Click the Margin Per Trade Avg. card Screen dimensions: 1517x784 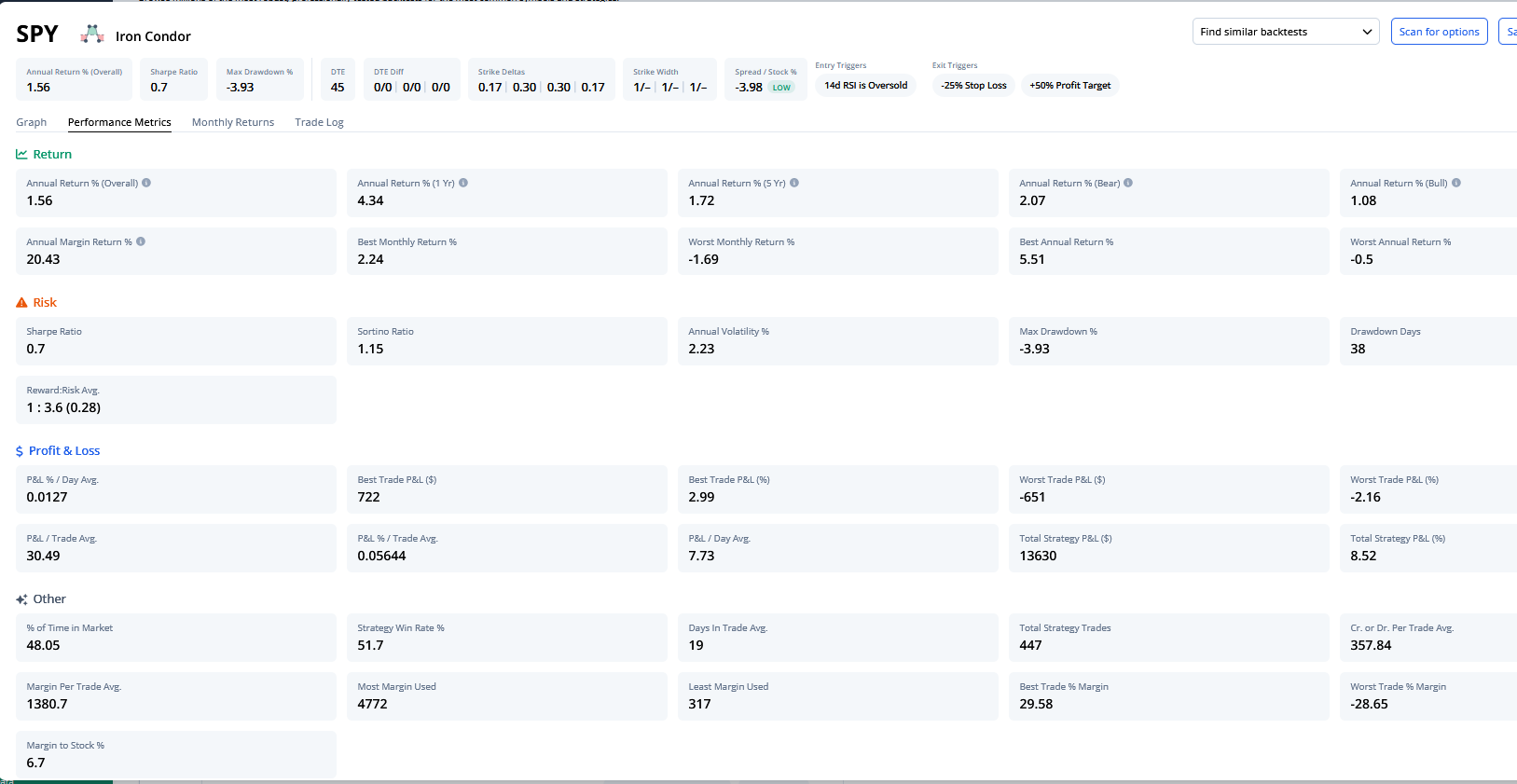pos(176,695)
